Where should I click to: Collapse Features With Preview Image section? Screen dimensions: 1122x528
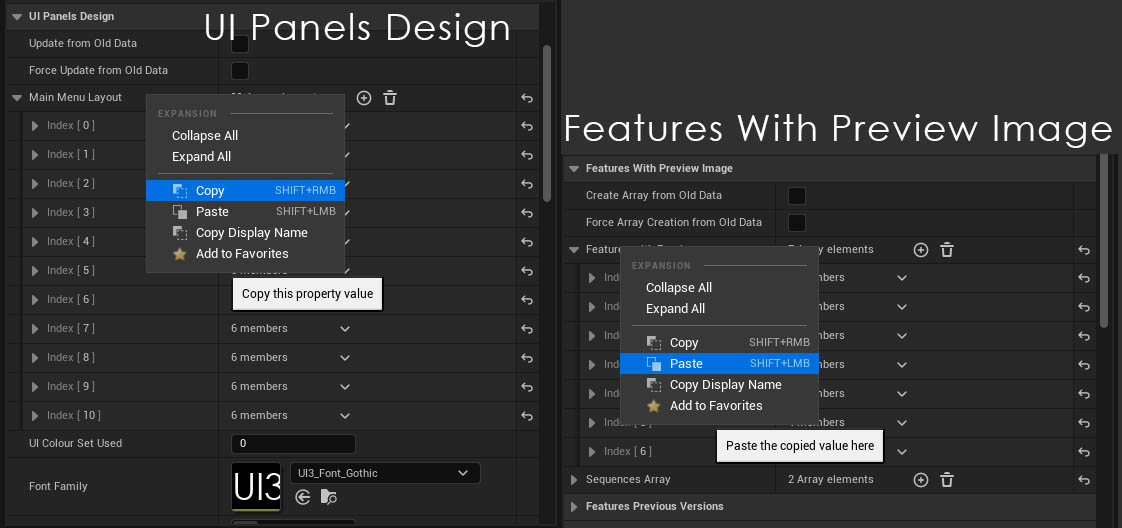574,169
